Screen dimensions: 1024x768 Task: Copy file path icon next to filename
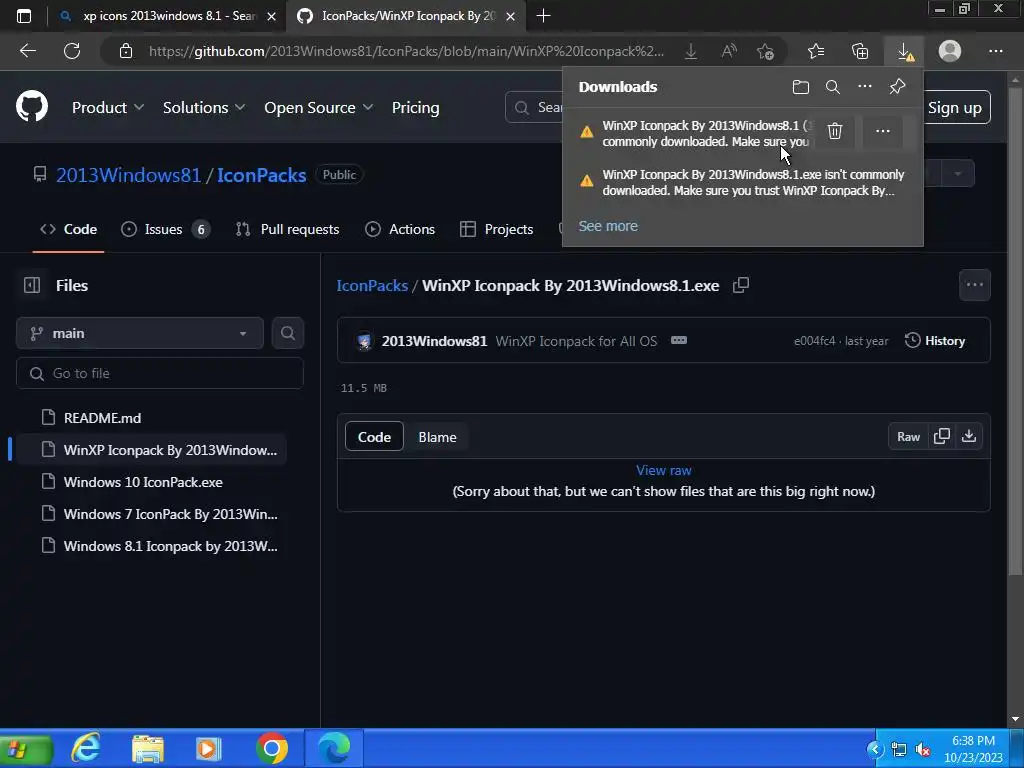(741, 285)
